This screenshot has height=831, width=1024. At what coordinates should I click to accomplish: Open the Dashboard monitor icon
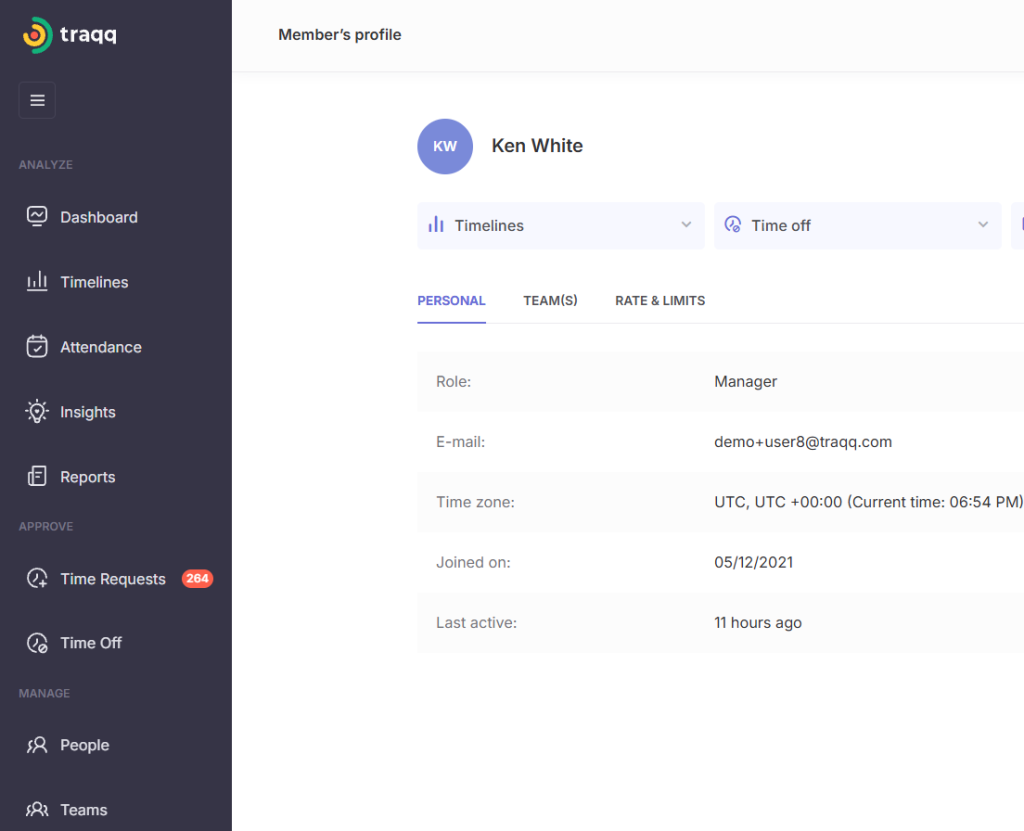point(37,217)
